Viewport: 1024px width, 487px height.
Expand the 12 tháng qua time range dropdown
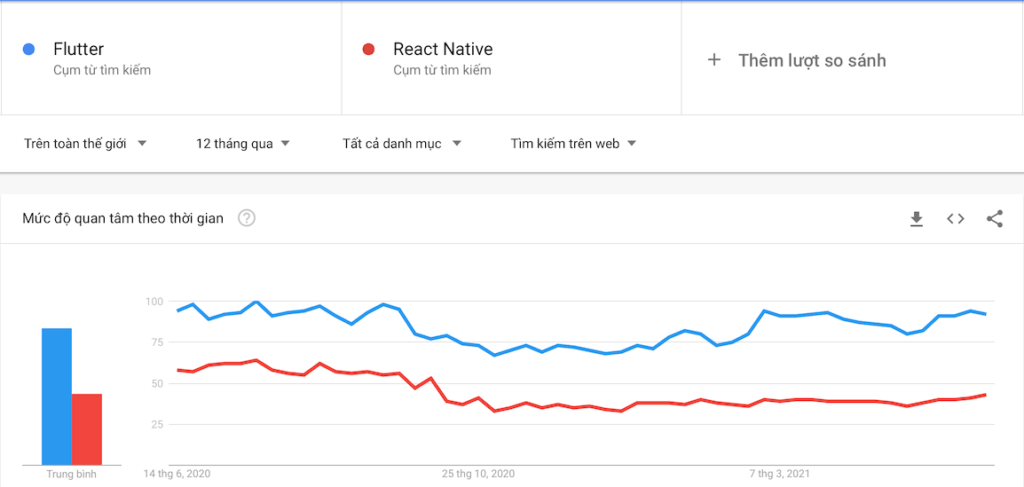(243, 144)
